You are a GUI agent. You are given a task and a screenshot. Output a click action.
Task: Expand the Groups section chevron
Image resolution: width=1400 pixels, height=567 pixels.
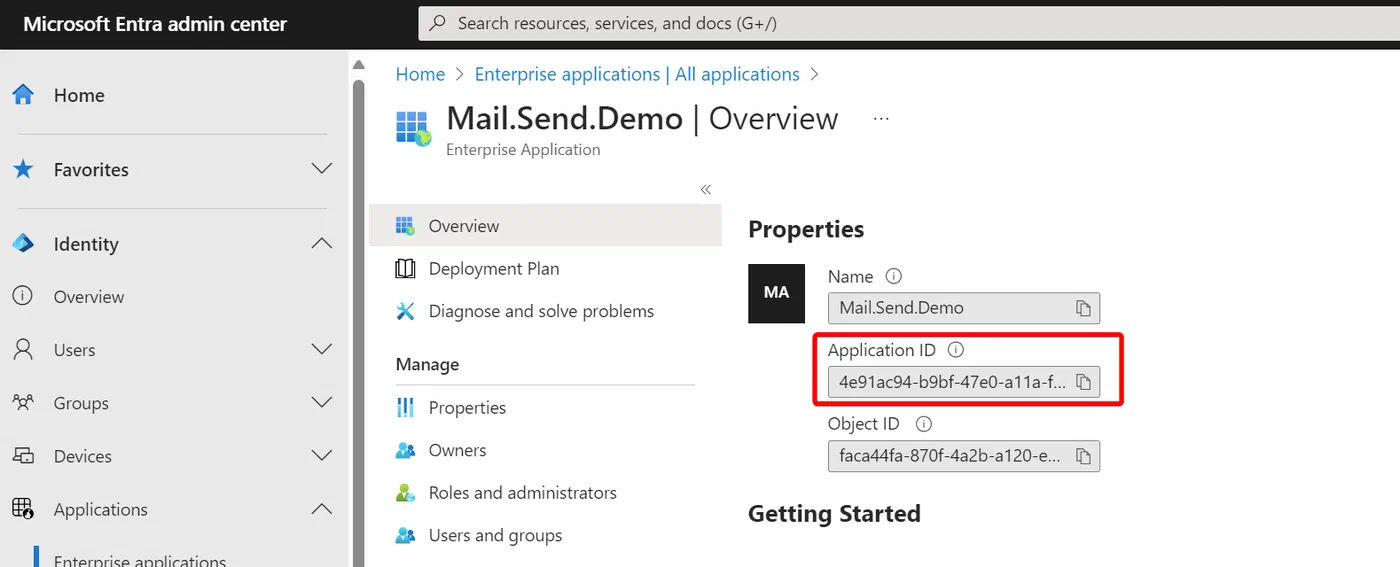322,402
